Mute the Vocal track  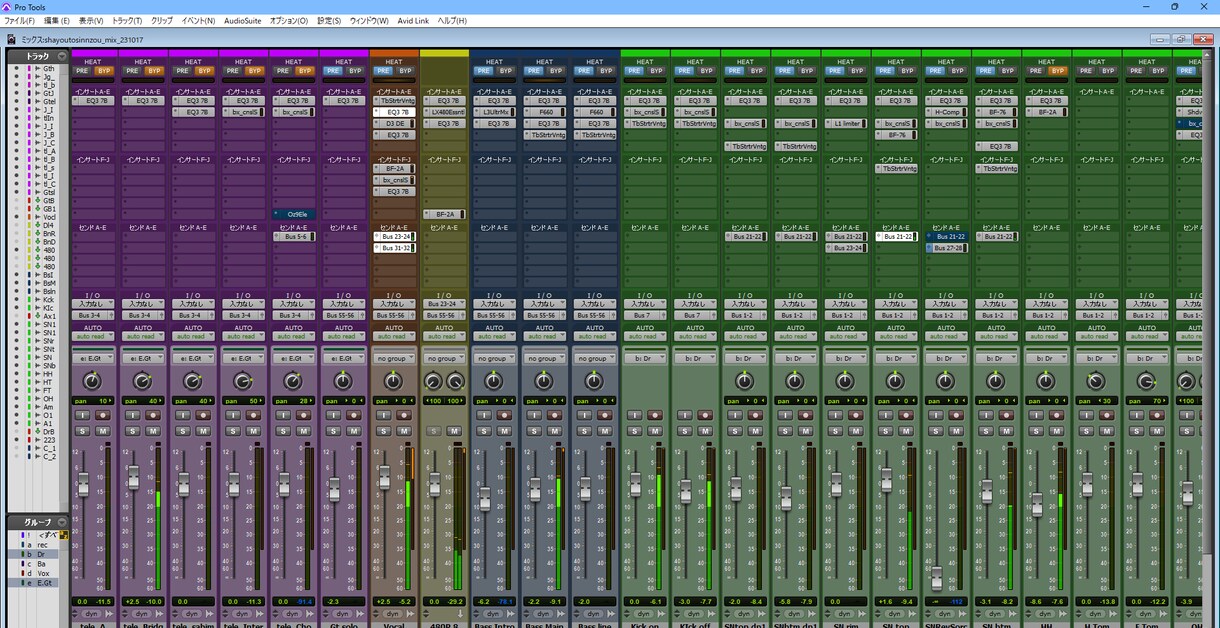tap(404, 431)
